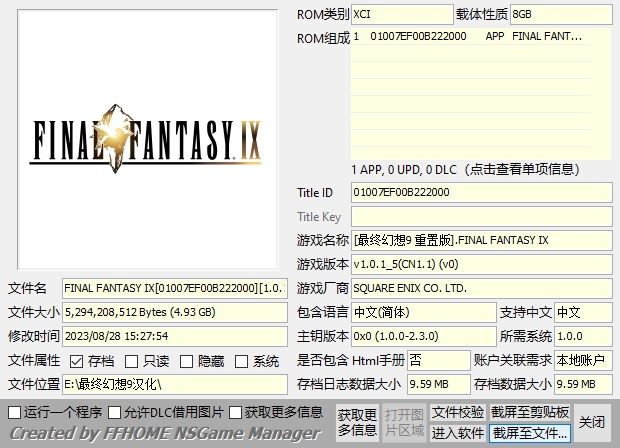Viewport: 620px width, 448px height.
Task: Click the 包含语言 field 中文(简体)
Action: click(x=424, y=312)
